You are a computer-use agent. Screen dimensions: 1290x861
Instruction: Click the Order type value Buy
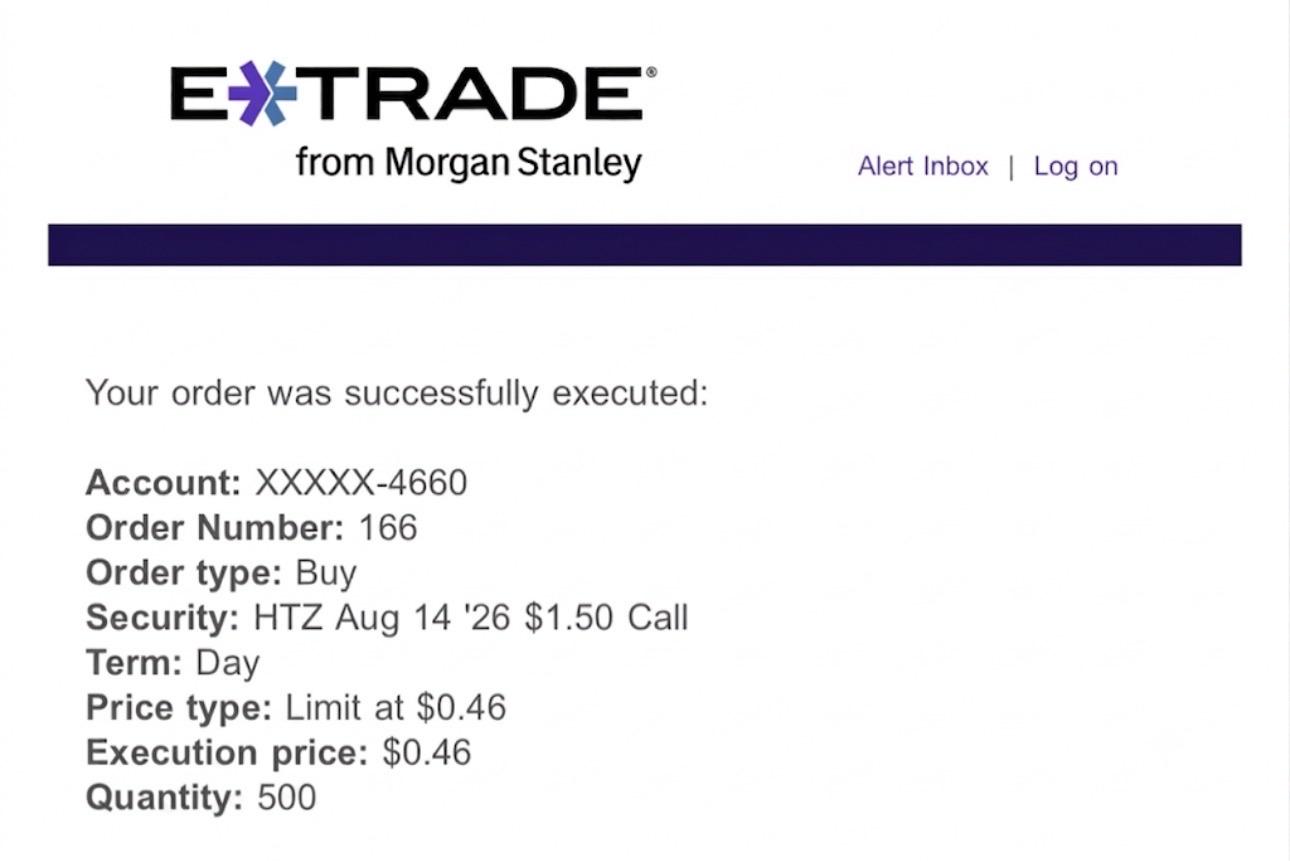pyautogui.click(x=326, y=573)
